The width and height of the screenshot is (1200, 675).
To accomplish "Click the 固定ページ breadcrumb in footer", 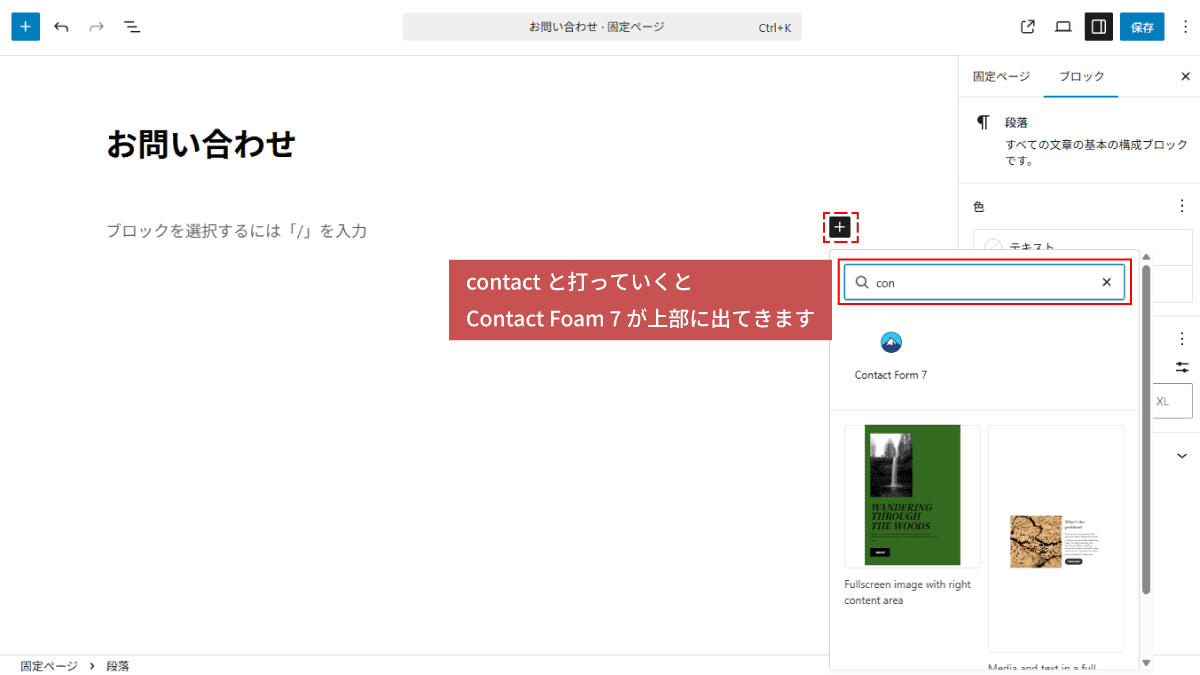I will [x=48, y=665].
